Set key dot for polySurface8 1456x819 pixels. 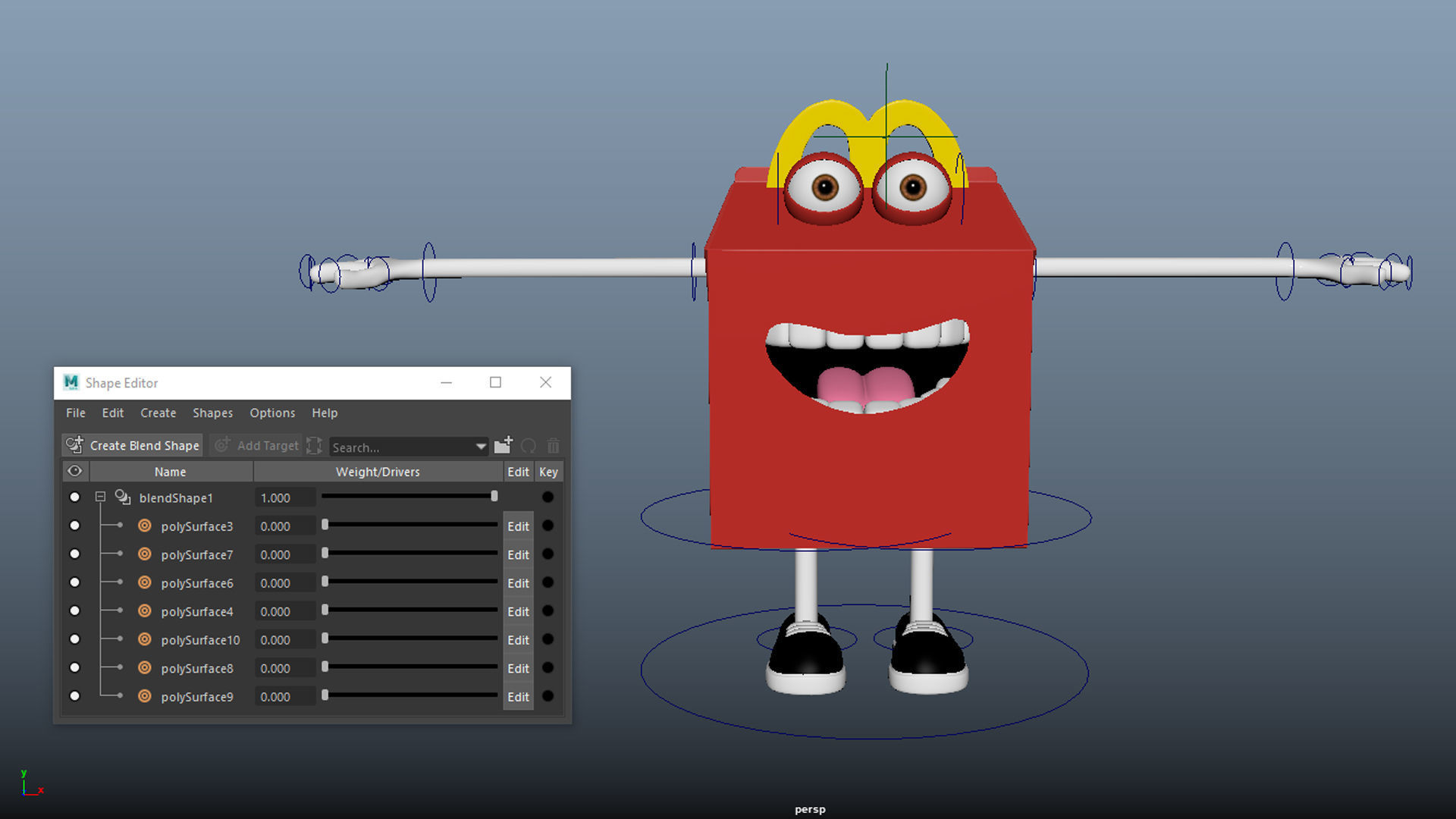[x=548, y=668]
